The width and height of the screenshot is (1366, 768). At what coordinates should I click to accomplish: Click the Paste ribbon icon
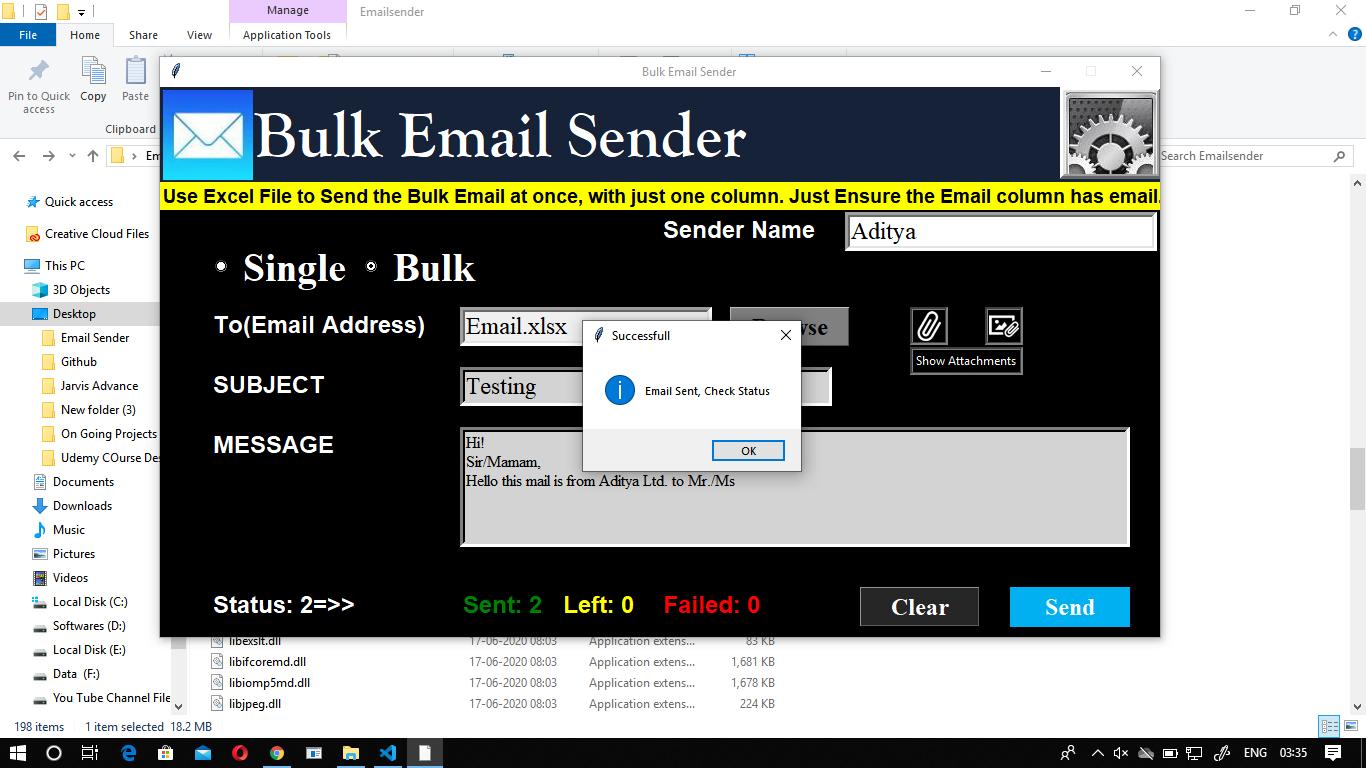pos(135,80)
